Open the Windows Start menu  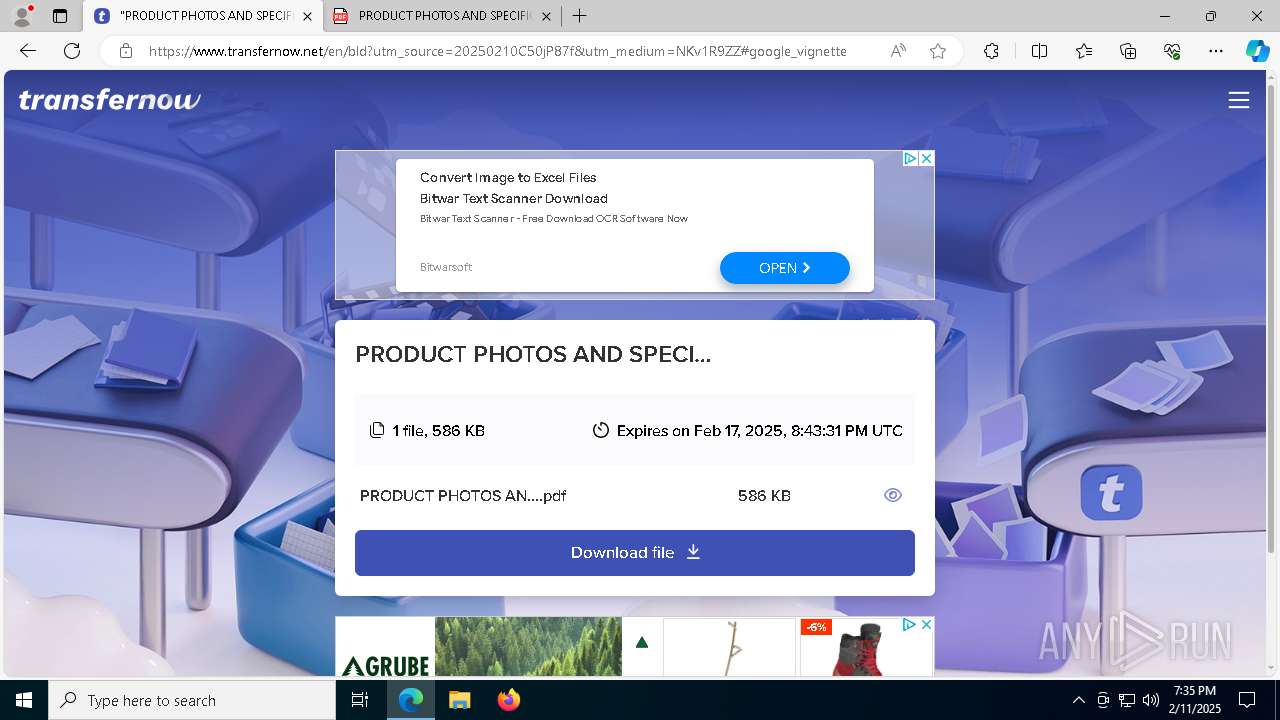point(24,700)
